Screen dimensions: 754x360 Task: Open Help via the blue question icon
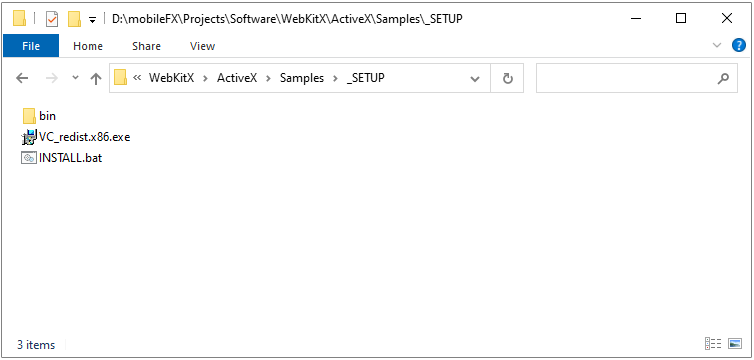[739, 46]
